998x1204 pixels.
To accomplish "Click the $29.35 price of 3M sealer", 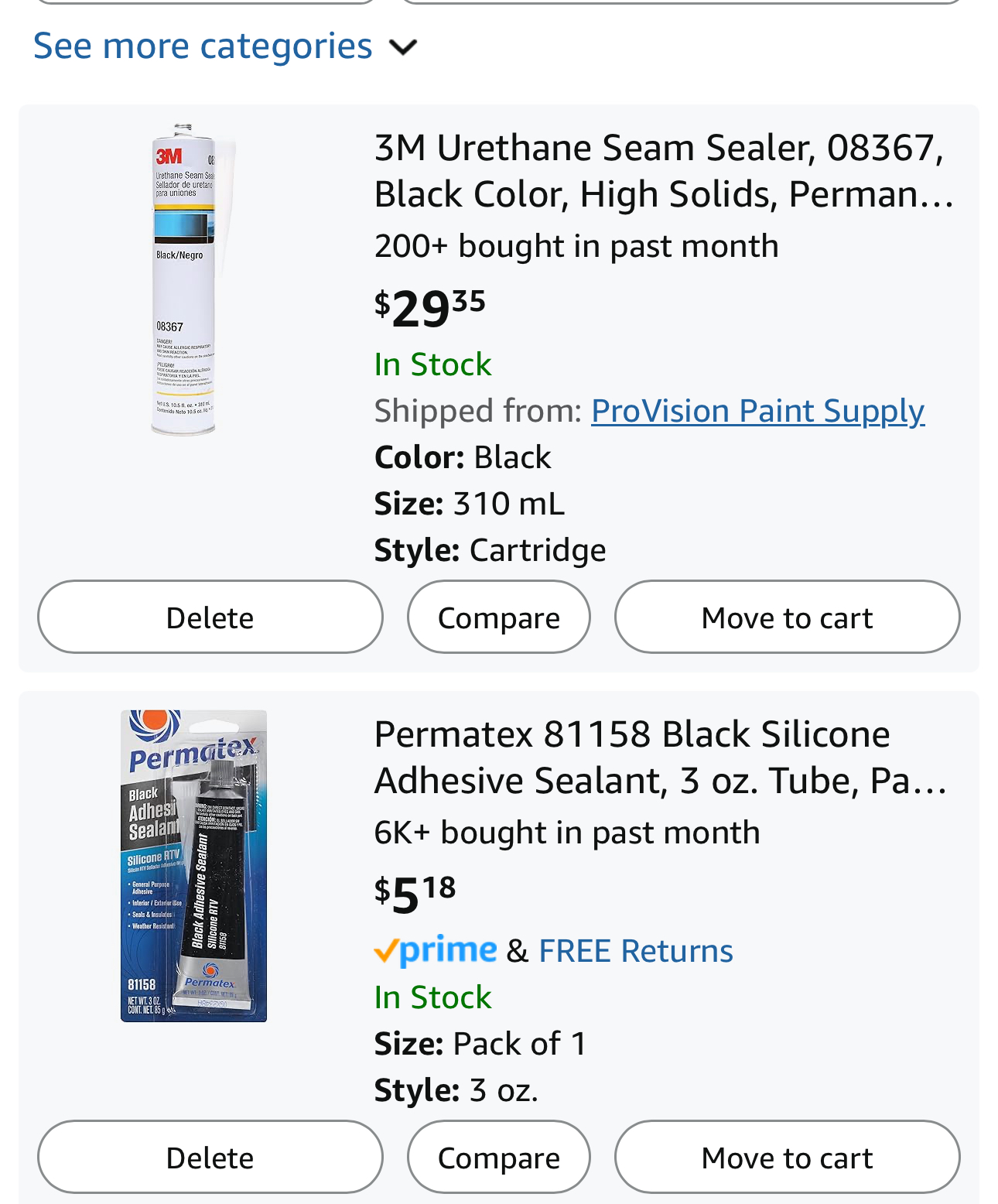I will 430,309.
